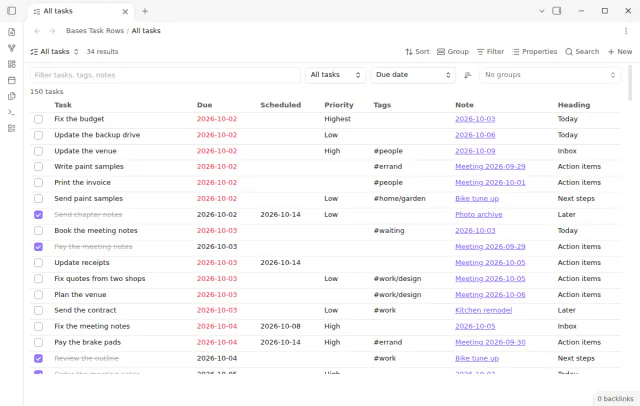The image size is (640, 406).
Task: Click the Heading column header
Action: coord(574,105)
